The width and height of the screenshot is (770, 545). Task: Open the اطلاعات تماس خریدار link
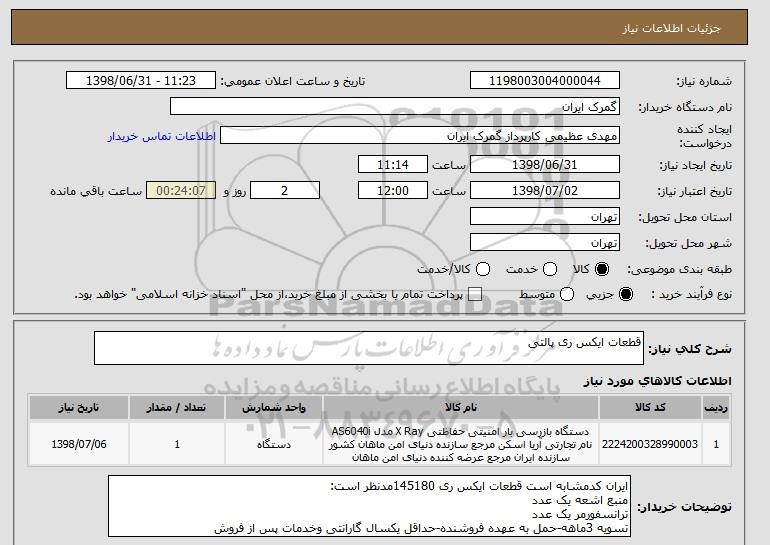click(162, 136)
